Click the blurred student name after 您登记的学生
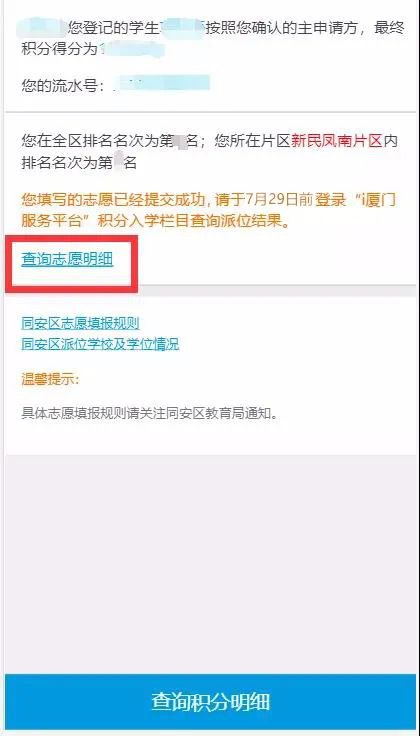 point(182,28)
